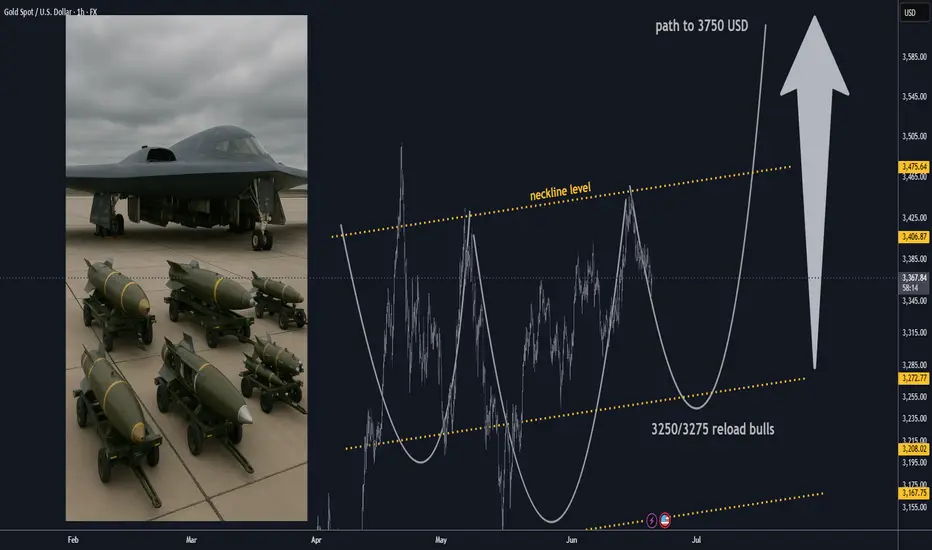Select the large upward arrow drawing
The width and height of the screenshot is (932, 550).
pyautogui.click(x=814, y=192)
